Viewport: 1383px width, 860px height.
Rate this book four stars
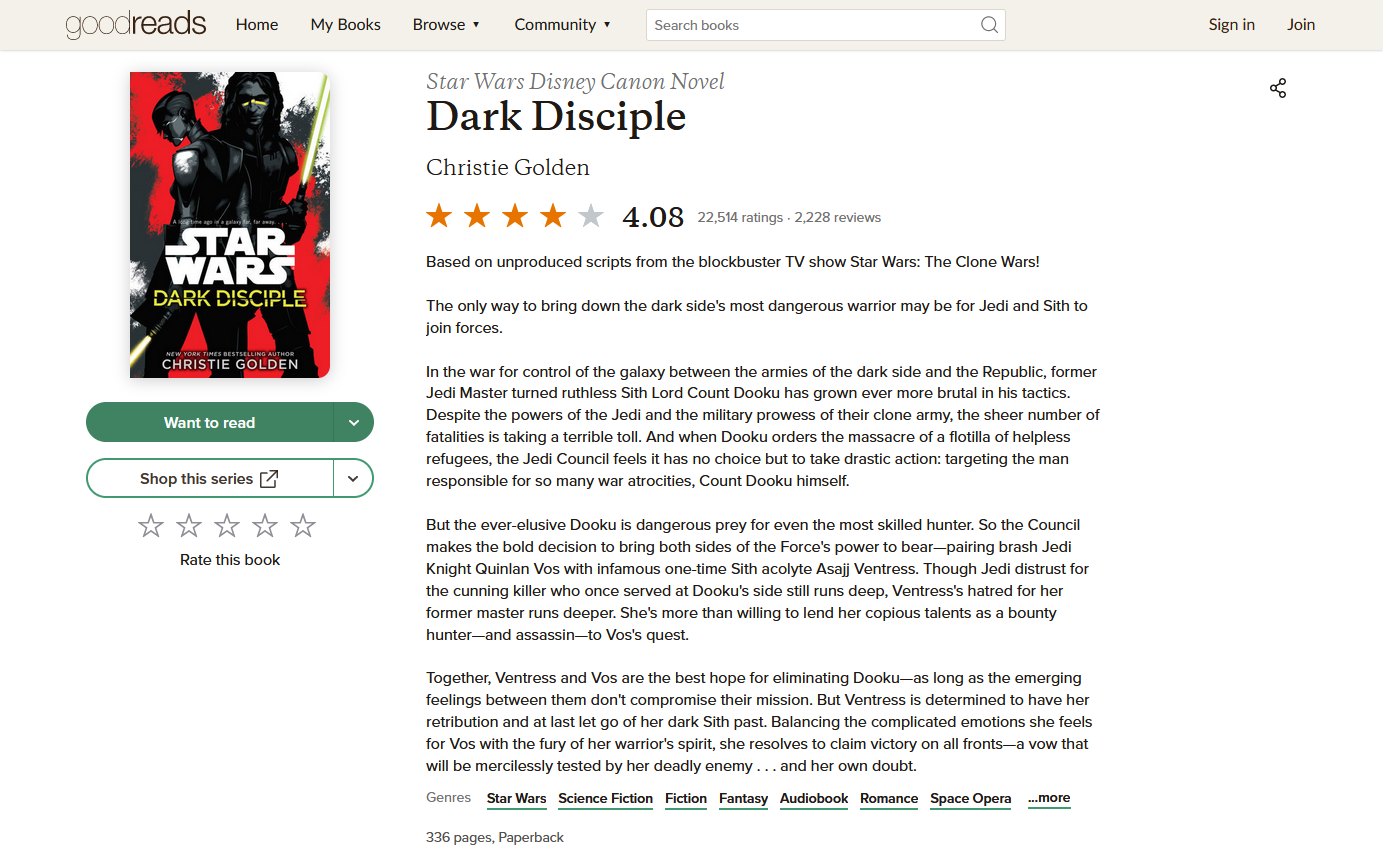click(265, 525)
